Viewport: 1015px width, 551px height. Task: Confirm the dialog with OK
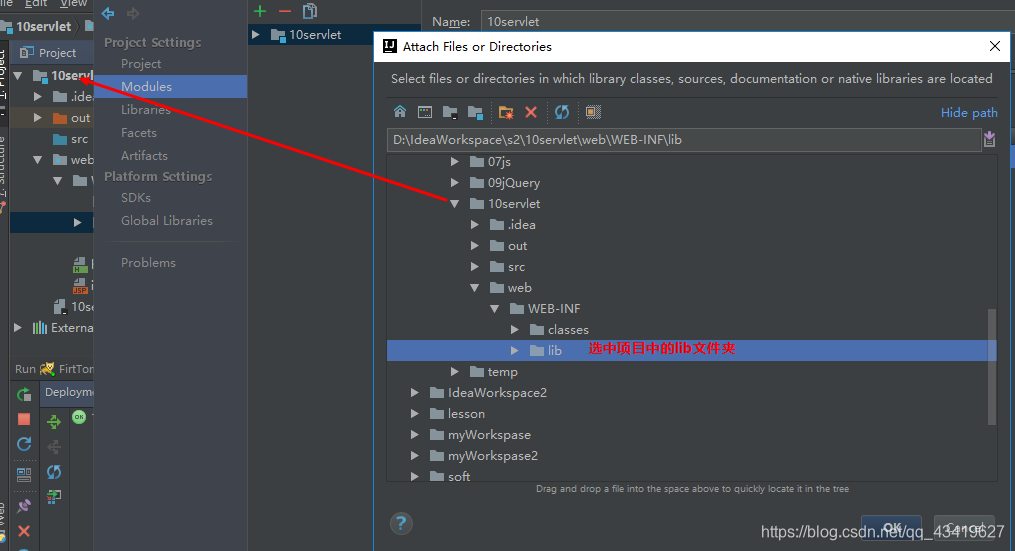[x=891, y=527]
